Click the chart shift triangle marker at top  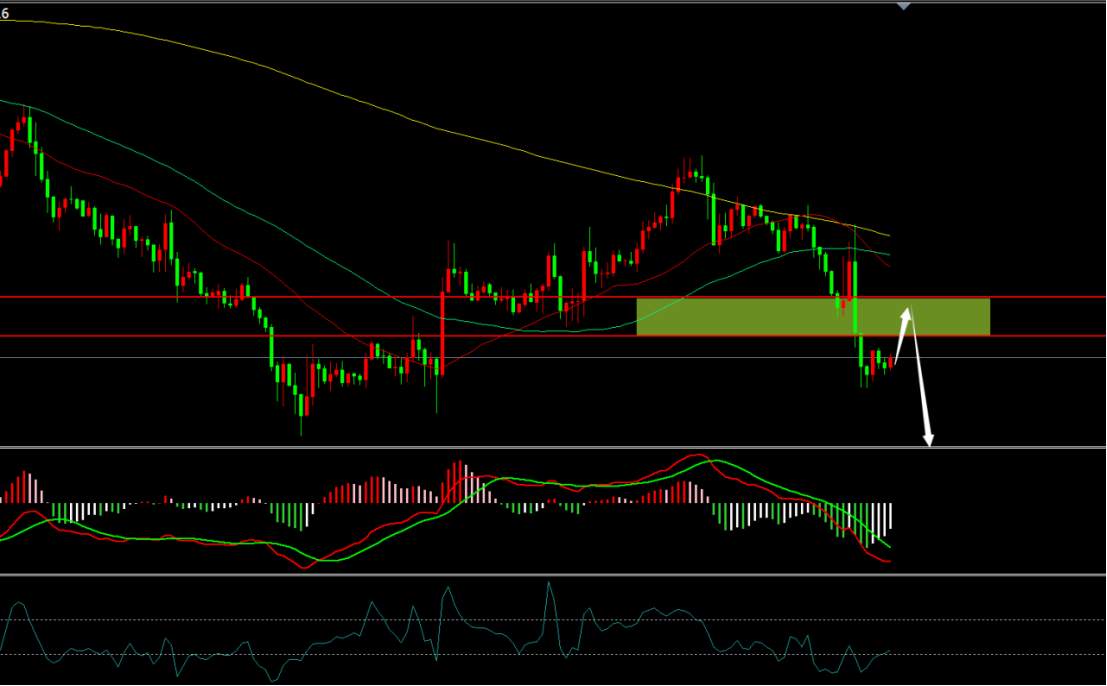click(x=903, y=6)
